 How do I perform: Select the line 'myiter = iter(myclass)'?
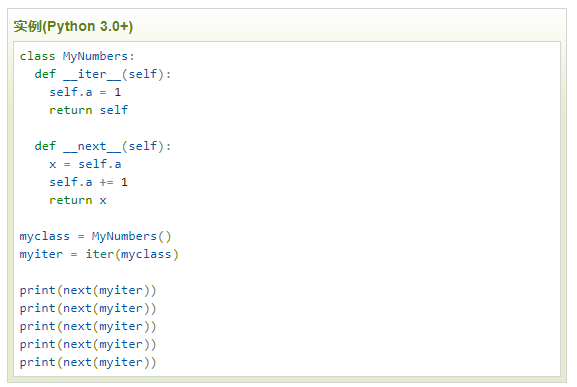click(x=99, y=254)
